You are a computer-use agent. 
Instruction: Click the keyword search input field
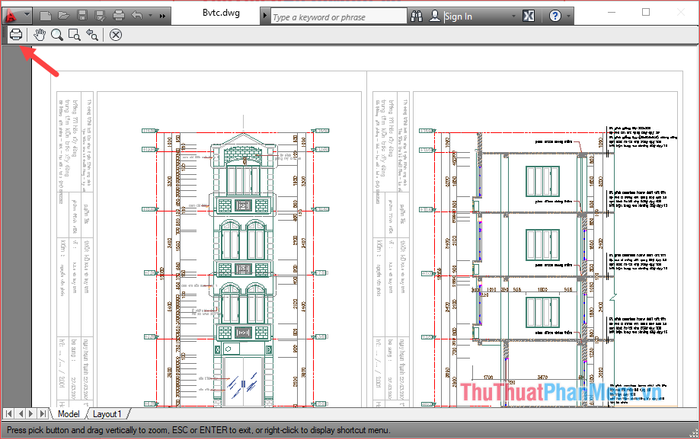(x=338, y=17)
